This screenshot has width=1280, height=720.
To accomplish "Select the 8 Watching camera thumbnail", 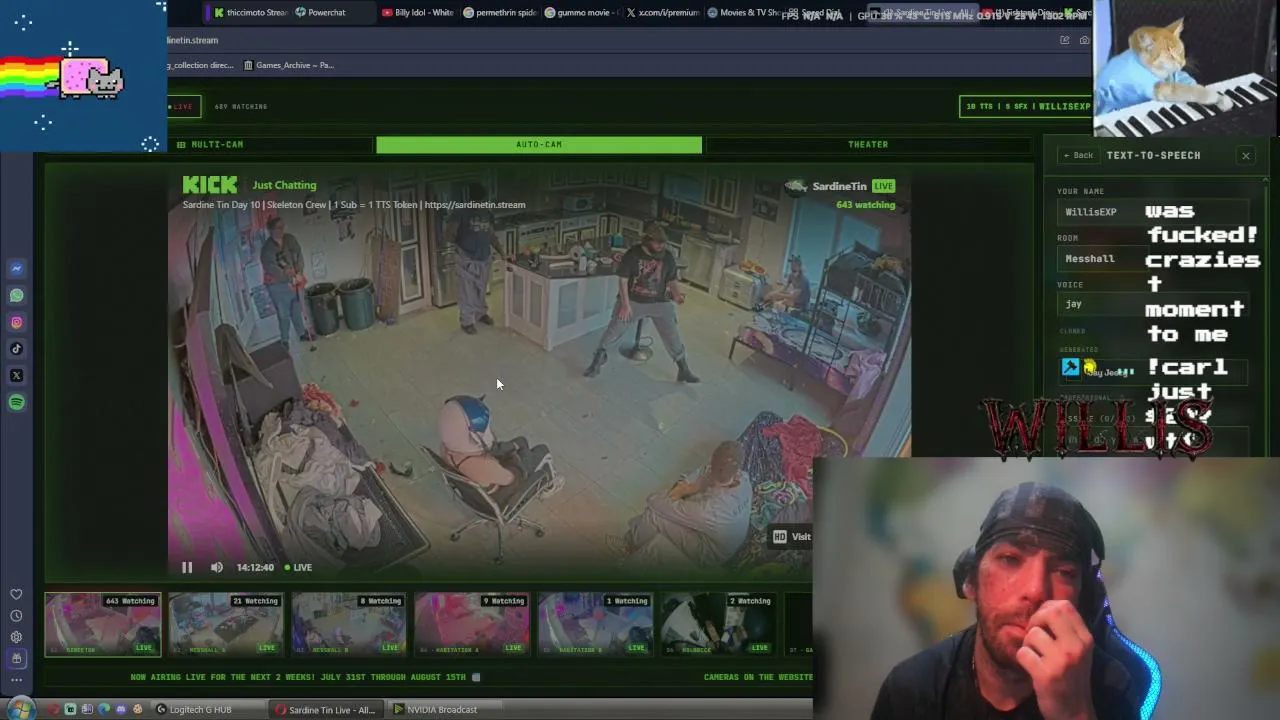I will pos(349,624).
